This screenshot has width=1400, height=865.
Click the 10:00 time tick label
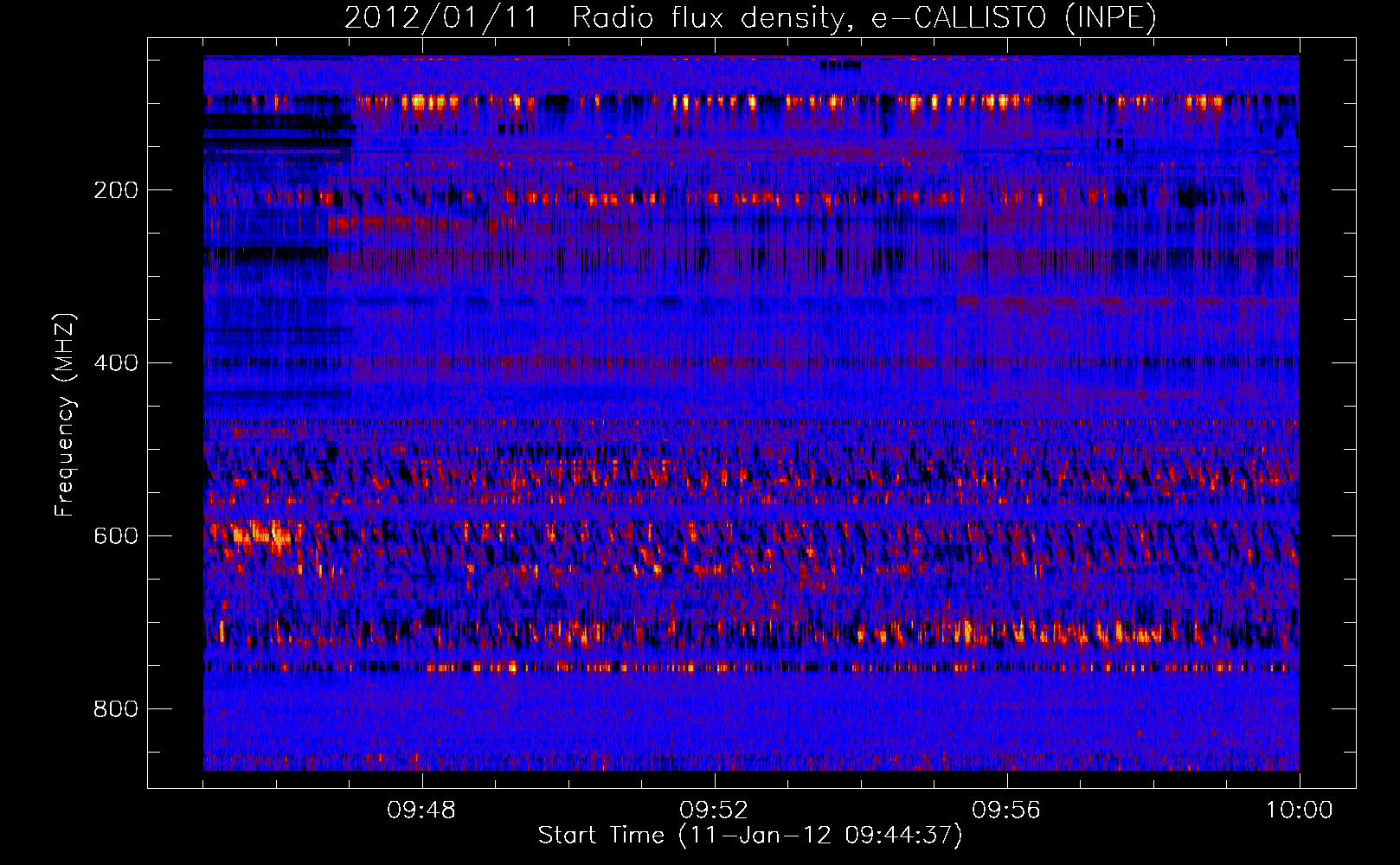coord(1299,811)
